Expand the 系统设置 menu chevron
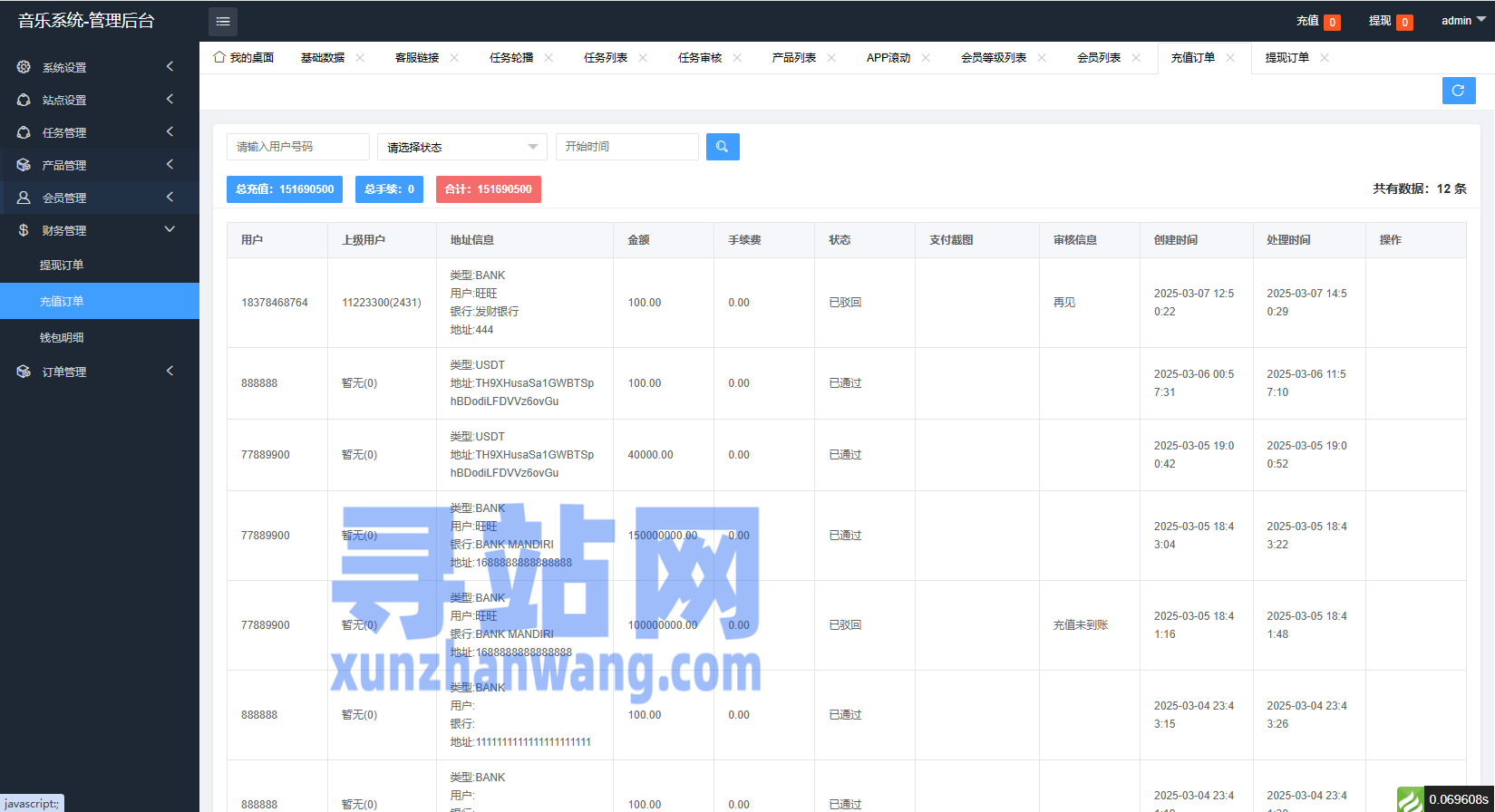This screenshot has width=1495, height=812. coord(170,66)
